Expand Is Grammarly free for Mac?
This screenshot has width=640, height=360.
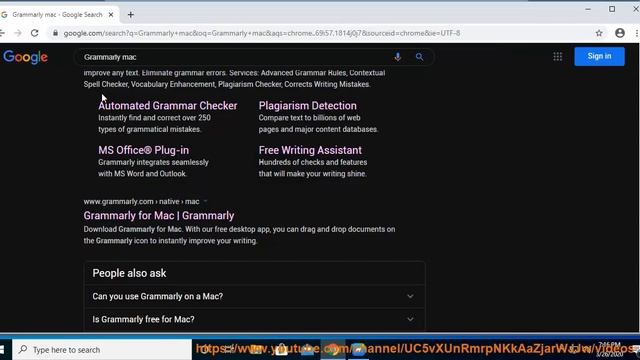point(254,319)
